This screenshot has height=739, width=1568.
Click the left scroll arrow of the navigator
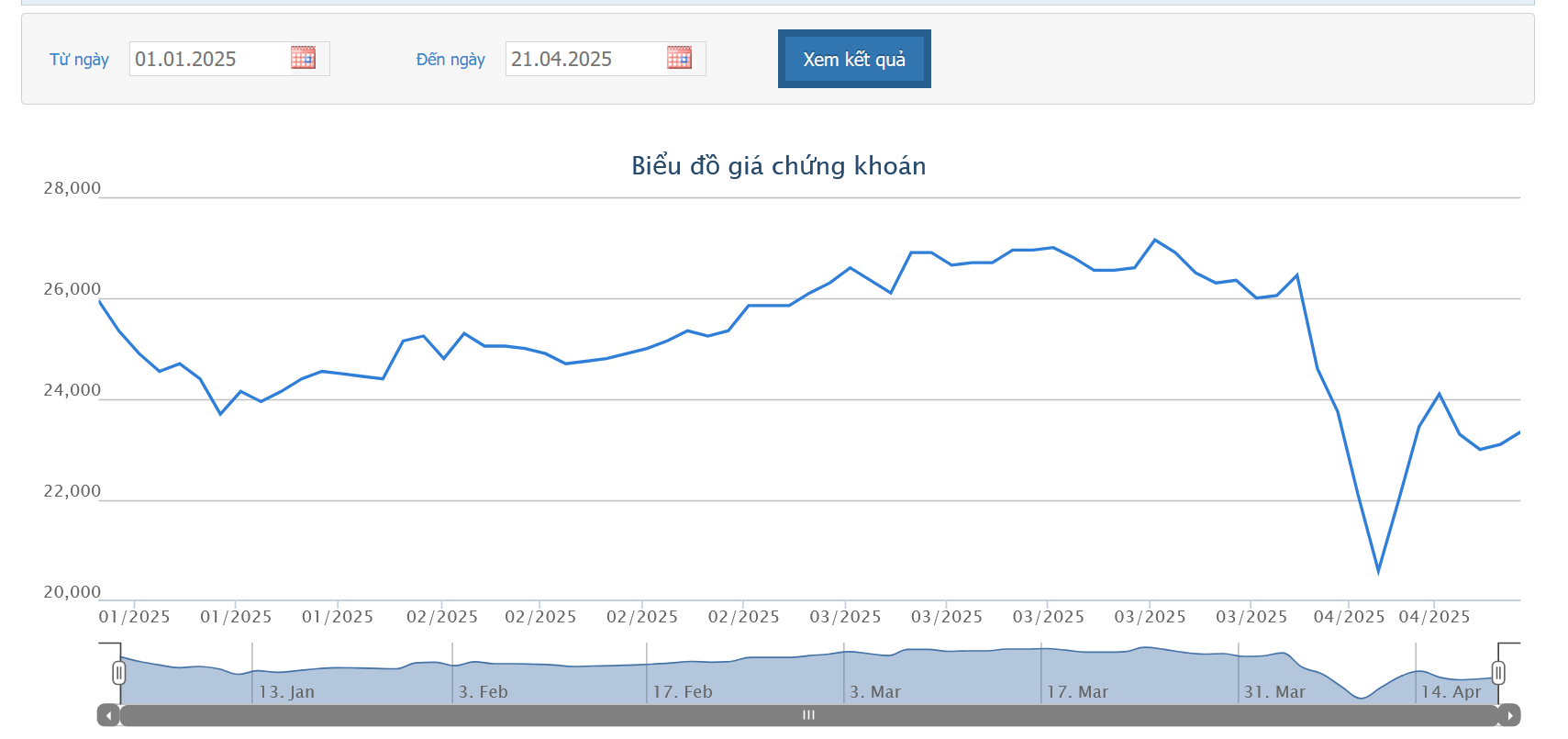[108, 715]
